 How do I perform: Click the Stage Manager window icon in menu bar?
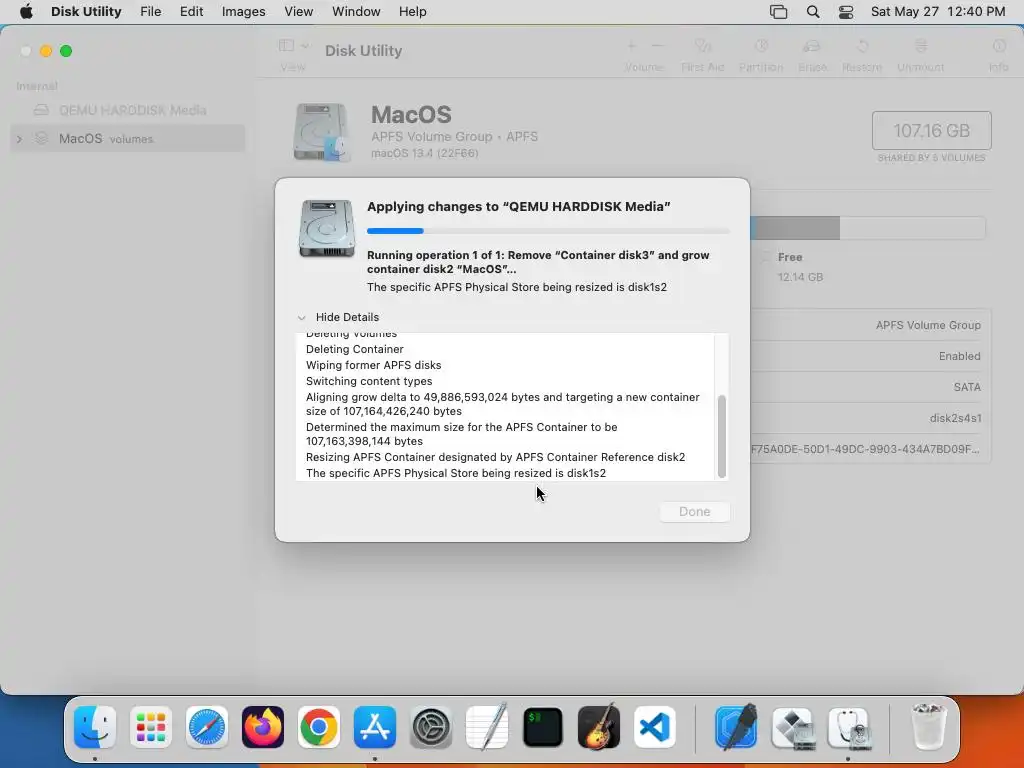778,12
